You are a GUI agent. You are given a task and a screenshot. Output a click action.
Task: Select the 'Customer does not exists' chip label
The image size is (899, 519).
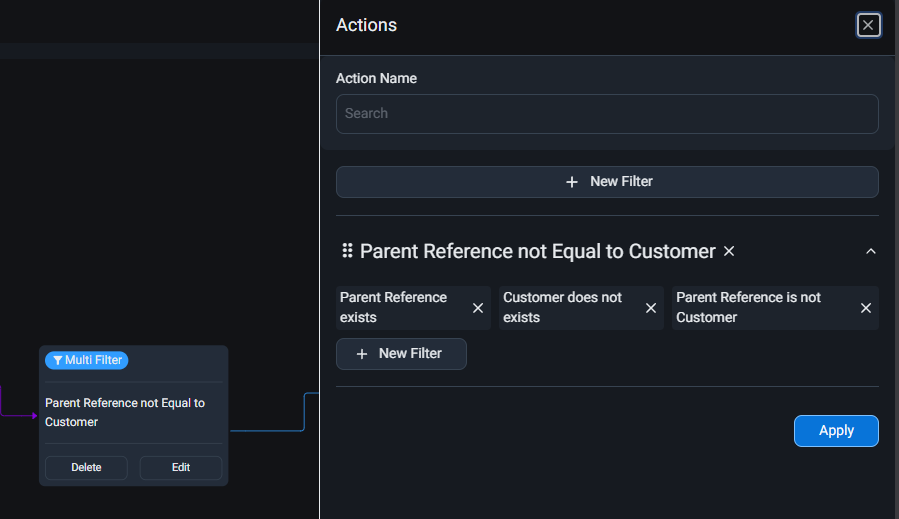tap(562, 307)
